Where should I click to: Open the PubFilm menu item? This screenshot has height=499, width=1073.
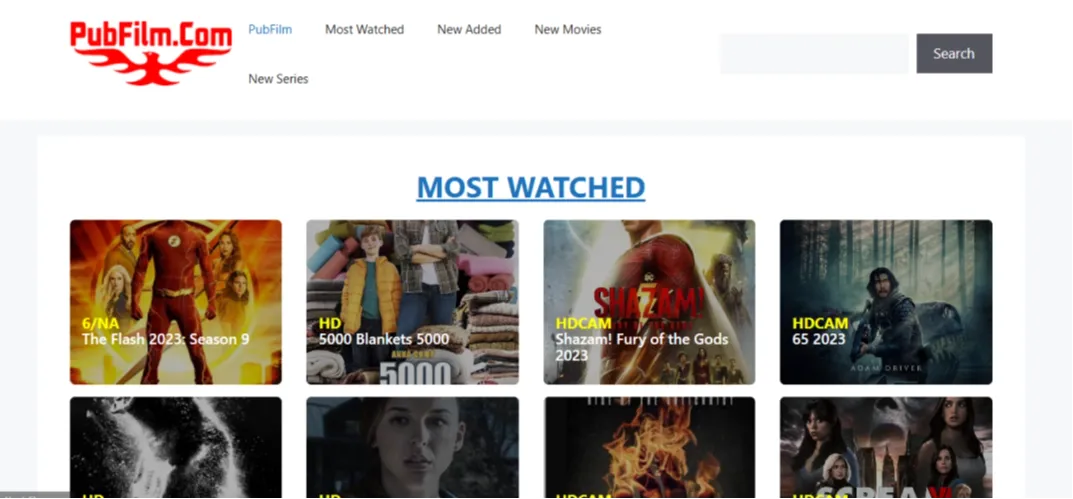tap(270, 29)
